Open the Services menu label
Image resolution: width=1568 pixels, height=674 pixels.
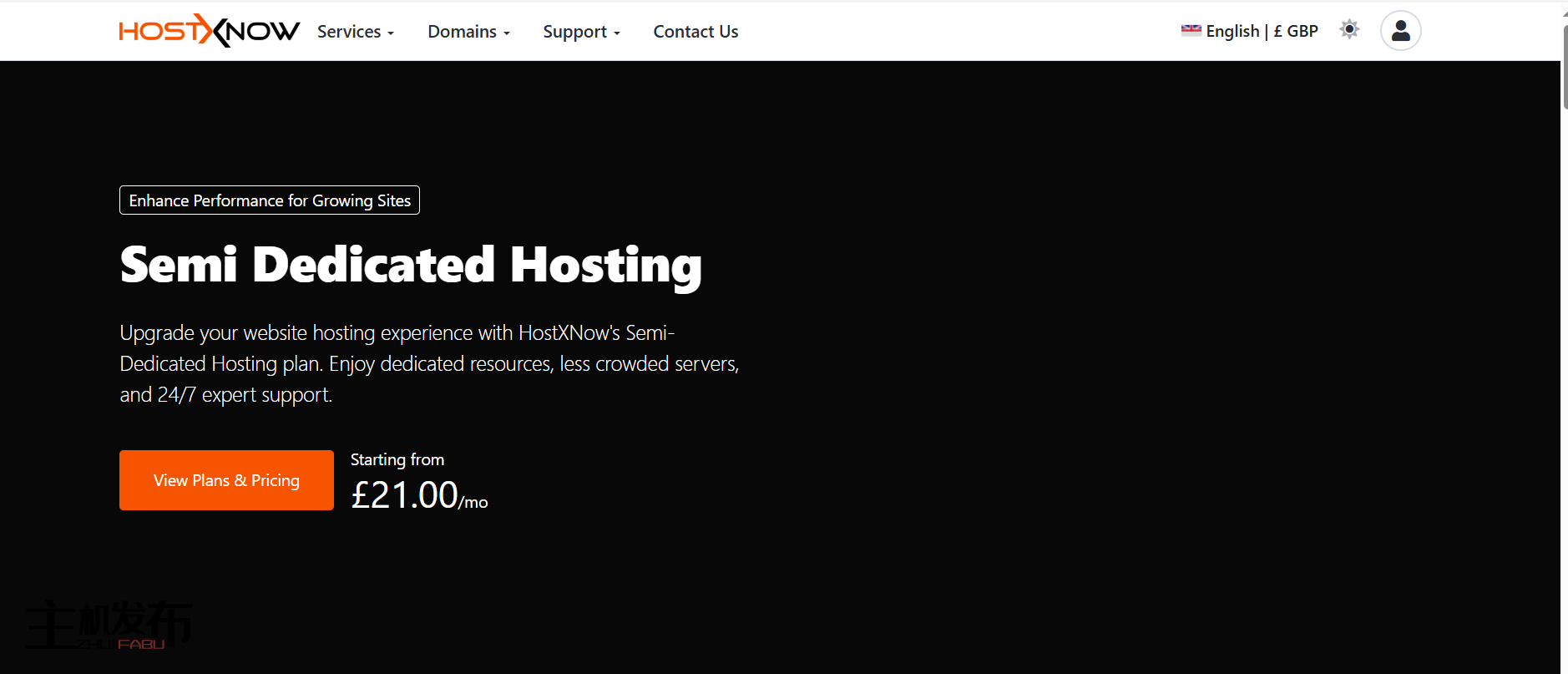348,32
